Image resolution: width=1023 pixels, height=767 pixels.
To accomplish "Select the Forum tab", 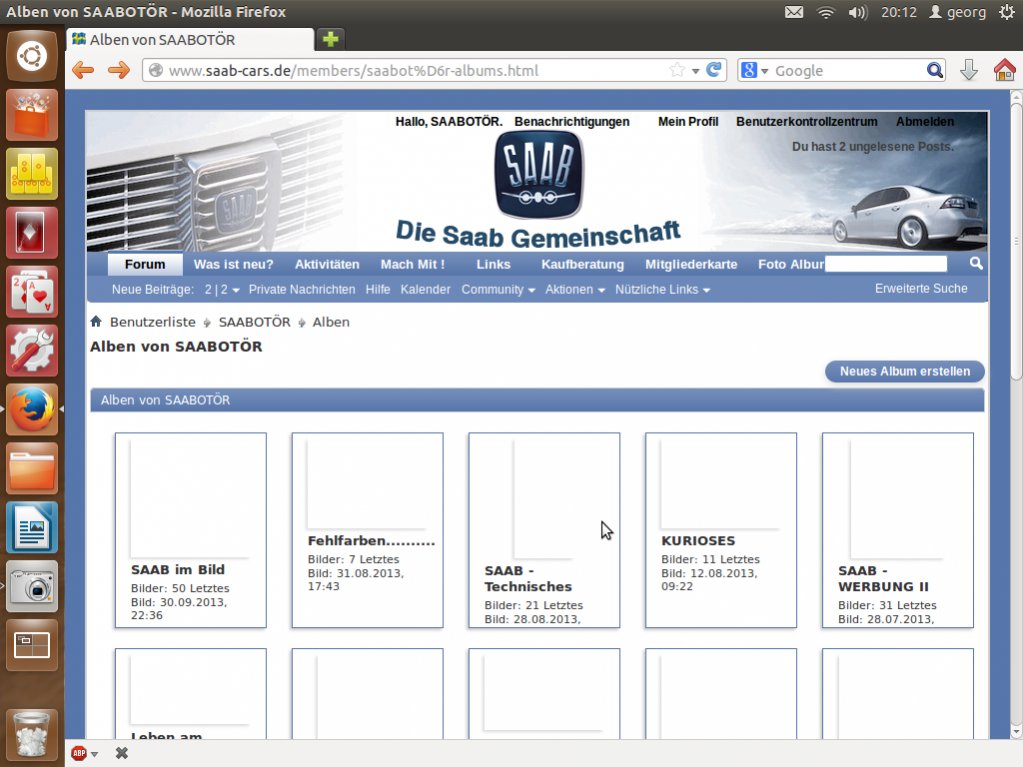I will coord(145,264).
